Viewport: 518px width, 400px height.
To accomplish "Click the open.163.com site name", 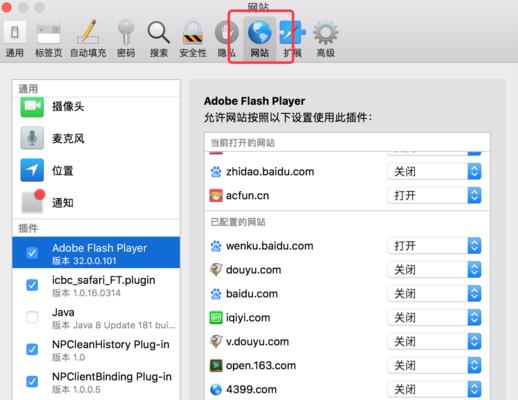I will click(261, 366).
